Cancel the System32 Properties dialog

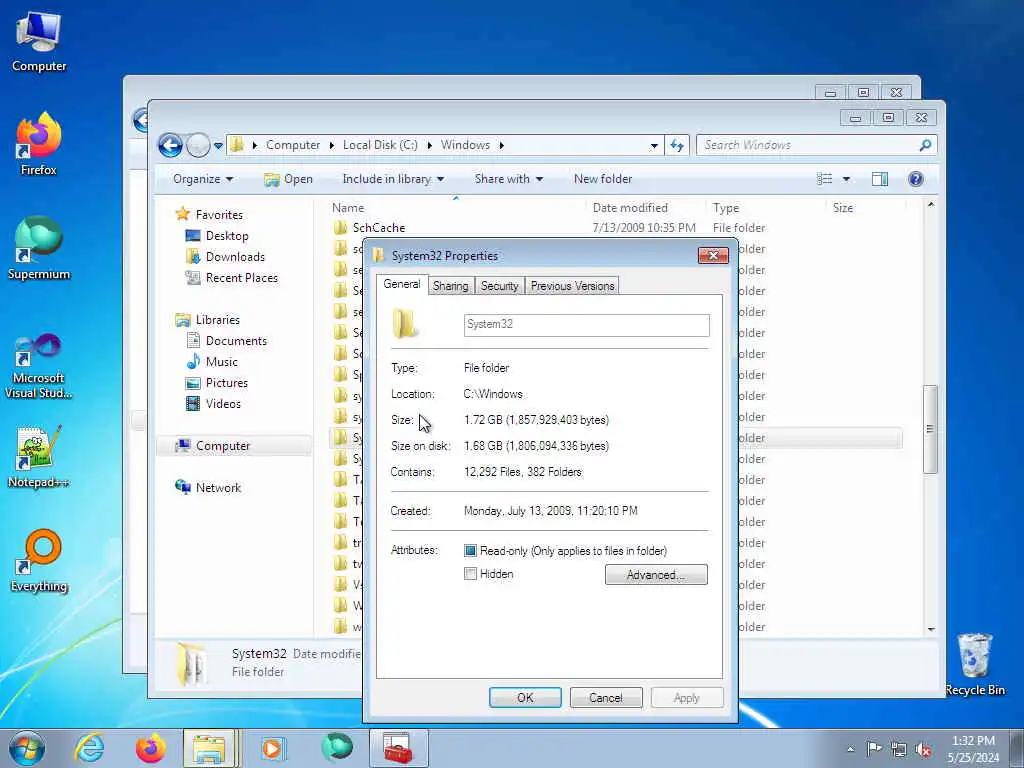coord(606,697)
